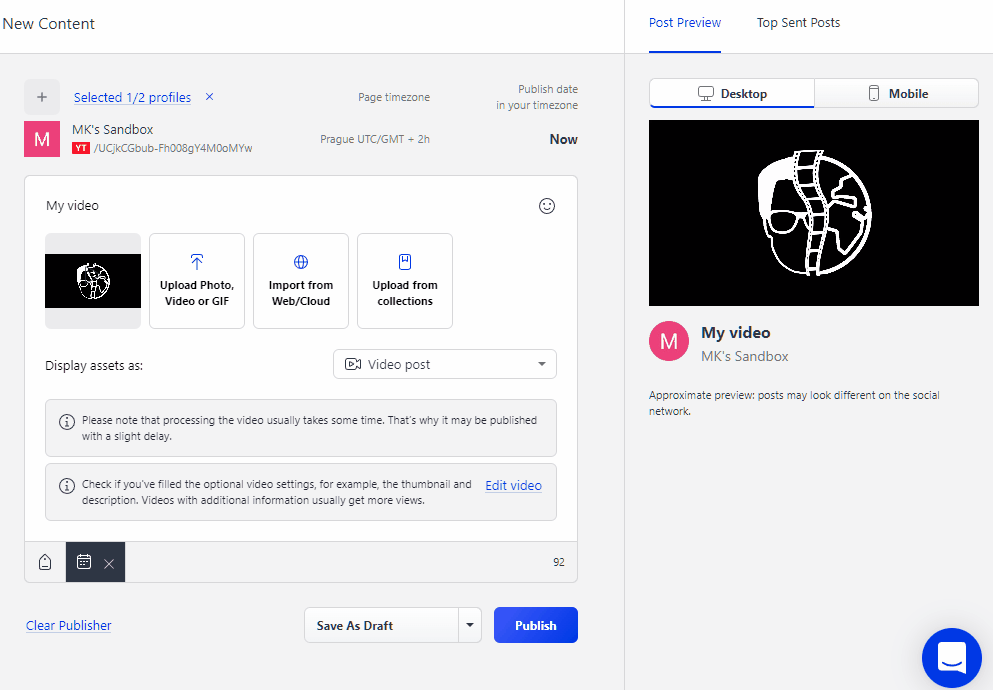Switch to the Top Sent Posts tab

click(x=798, y=23)
